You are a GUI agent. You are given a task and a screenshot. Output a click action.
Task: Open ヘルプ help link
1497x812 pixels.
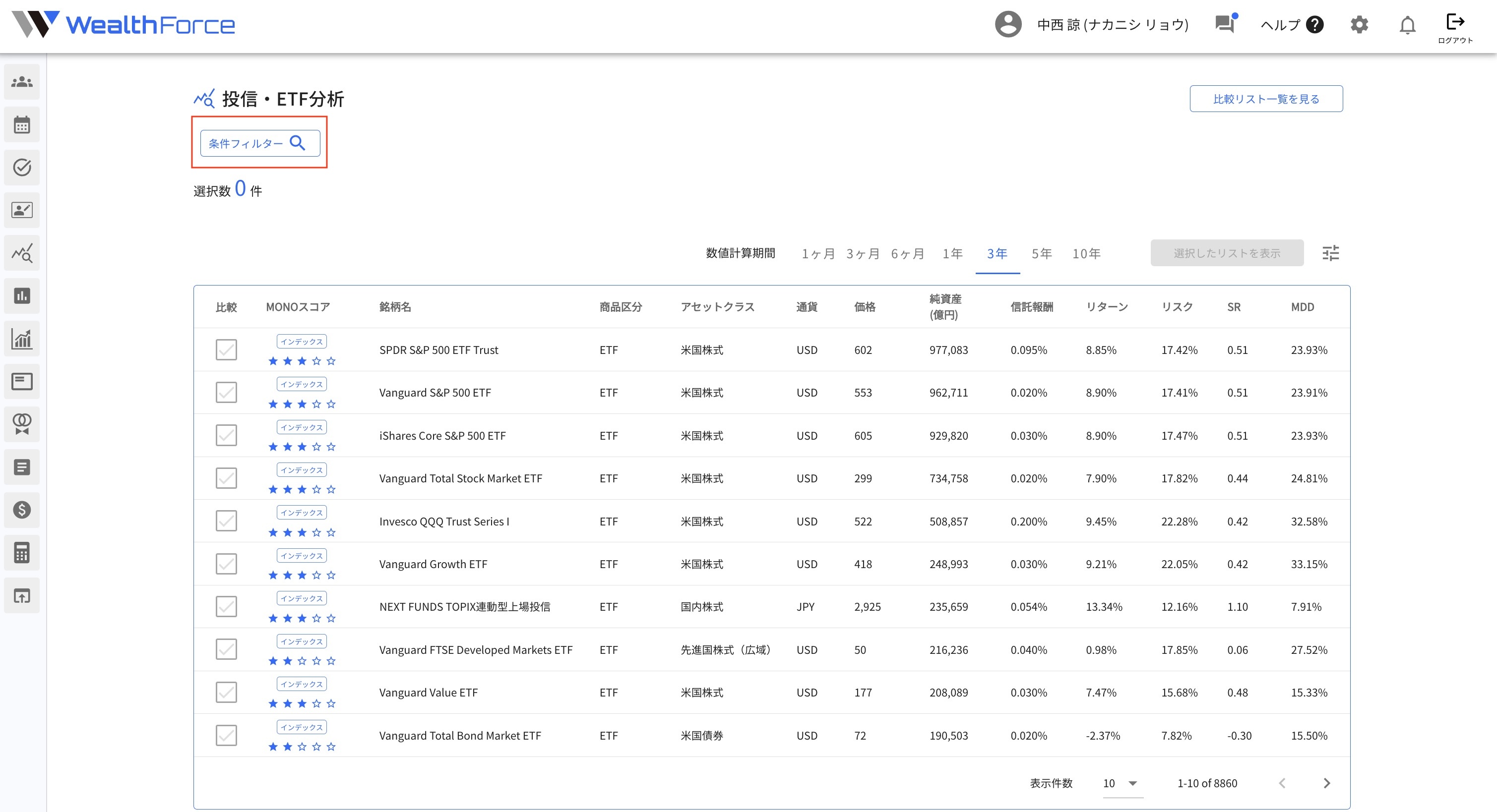tap(1291, 25)
